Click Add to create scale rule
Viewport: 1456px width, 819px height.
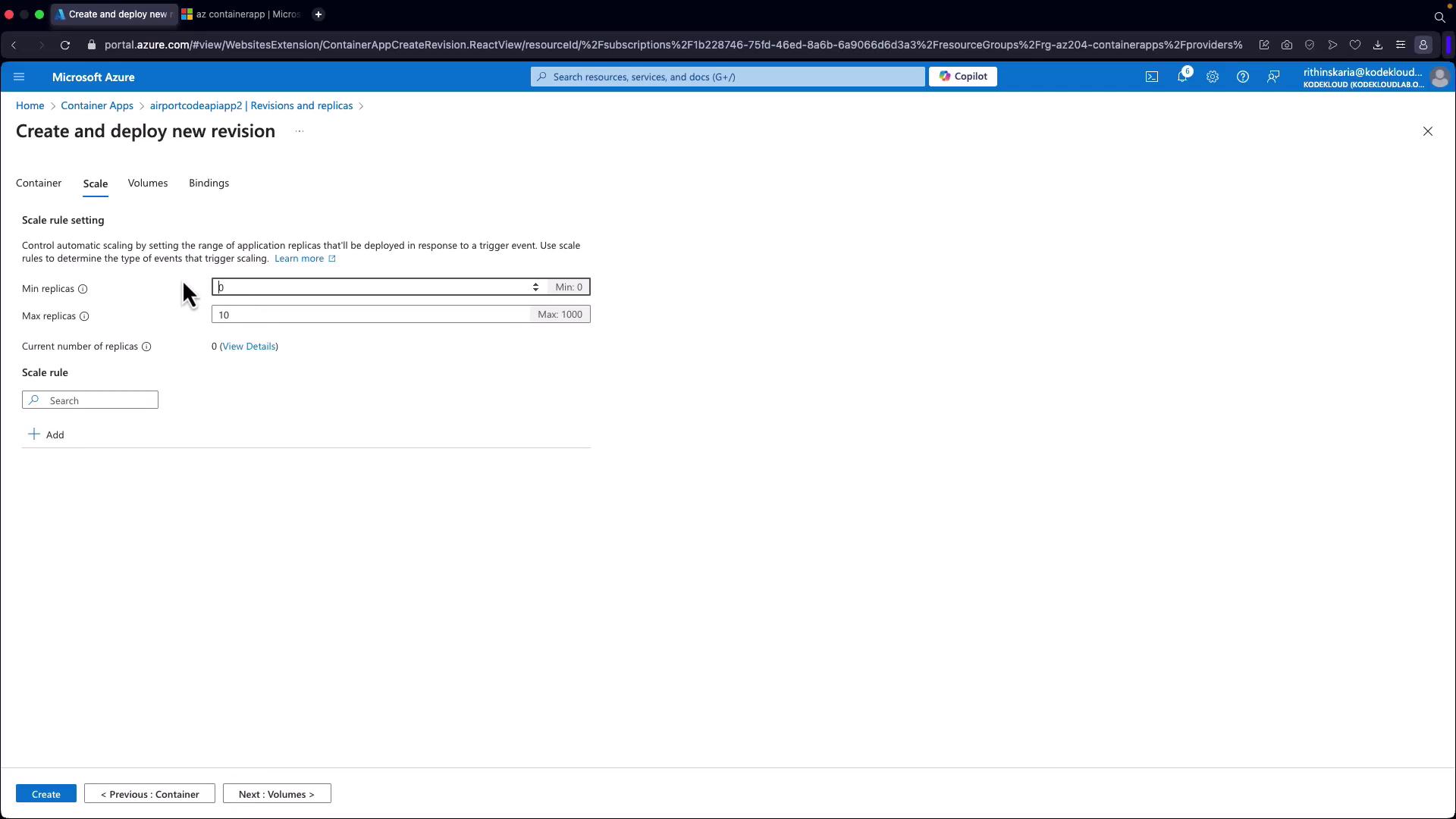tap(46, 435)
